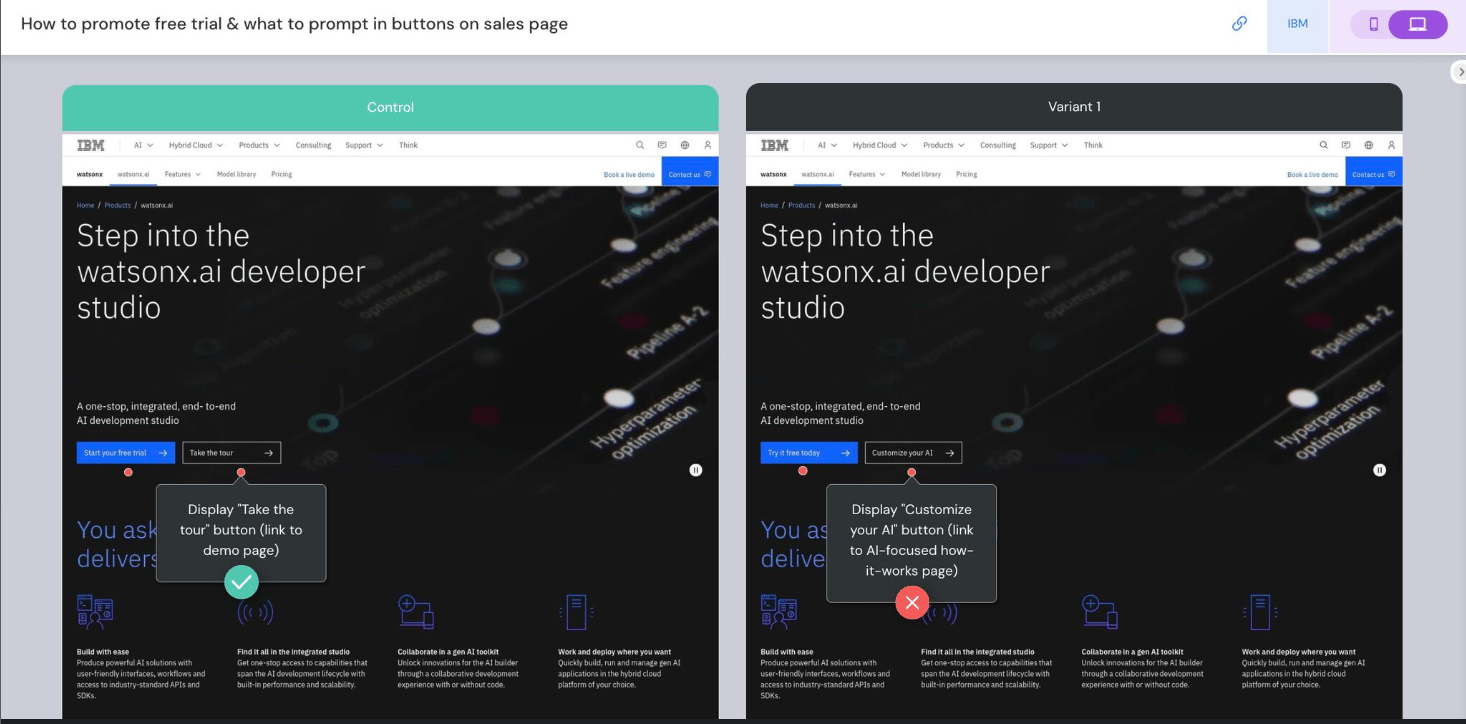This screenshot has height=724, width=1466.
Task: Open the Hybrid Cloud dropdown in Control
Action: (x=195, y=145)
